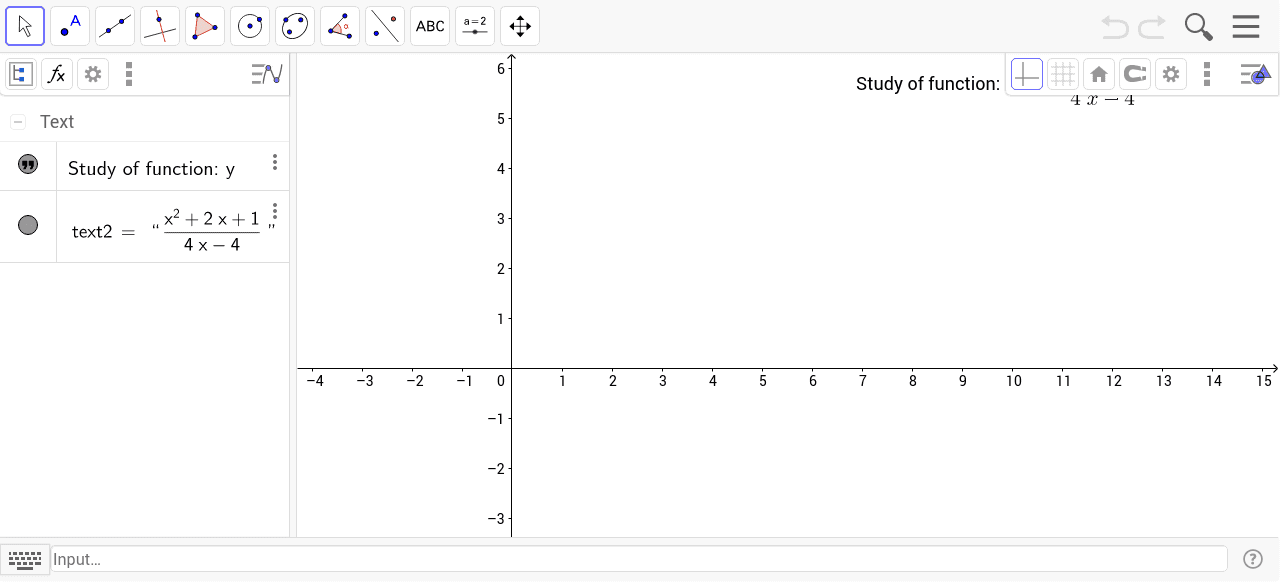Image resolution: width=1280 pixels, height=582 pixels.
Task: Open algebra panel three-dot menu
Action: click(x=129, y=74)
